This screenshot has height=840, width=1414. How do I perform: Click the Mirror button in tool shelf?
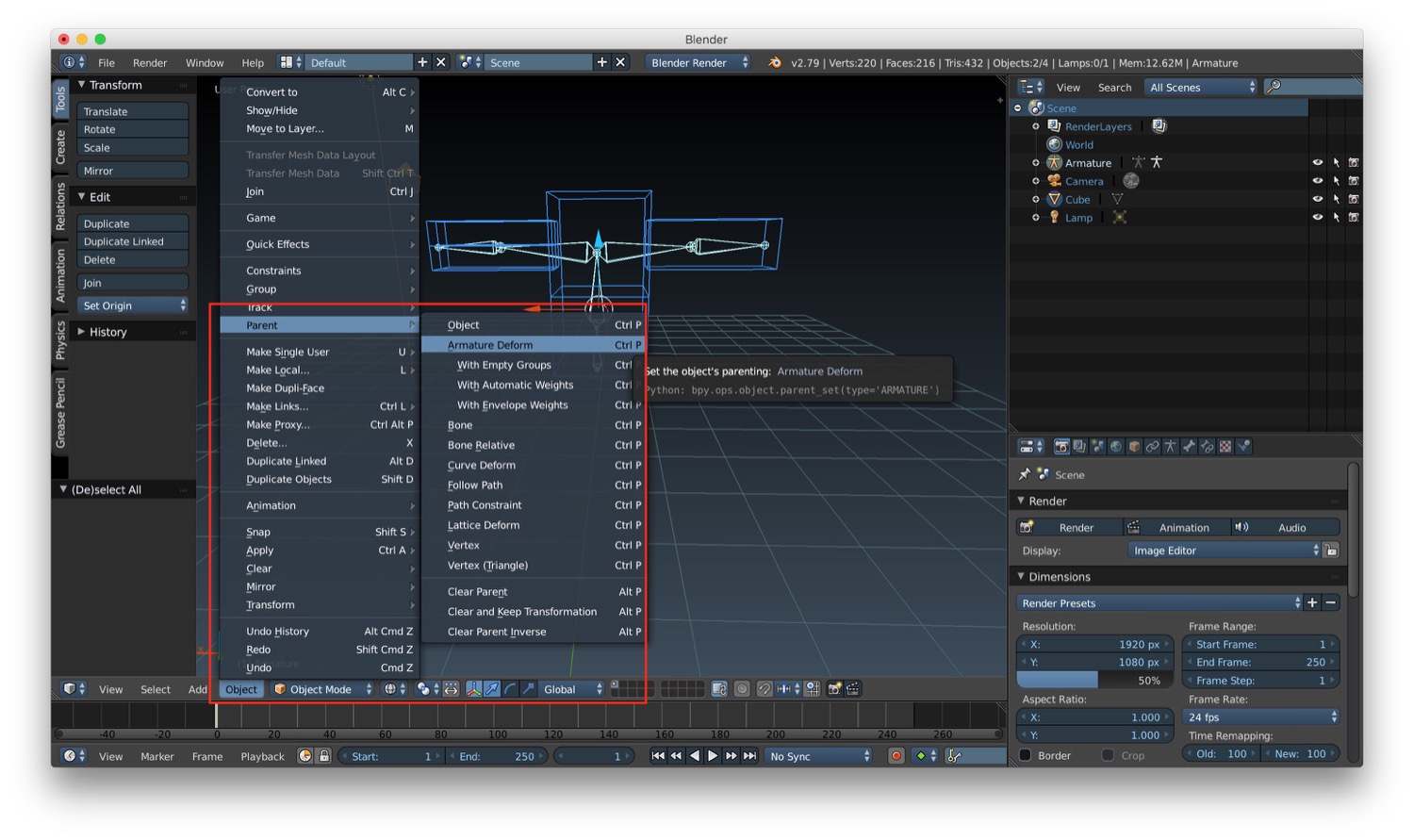[x=132, y=171]
